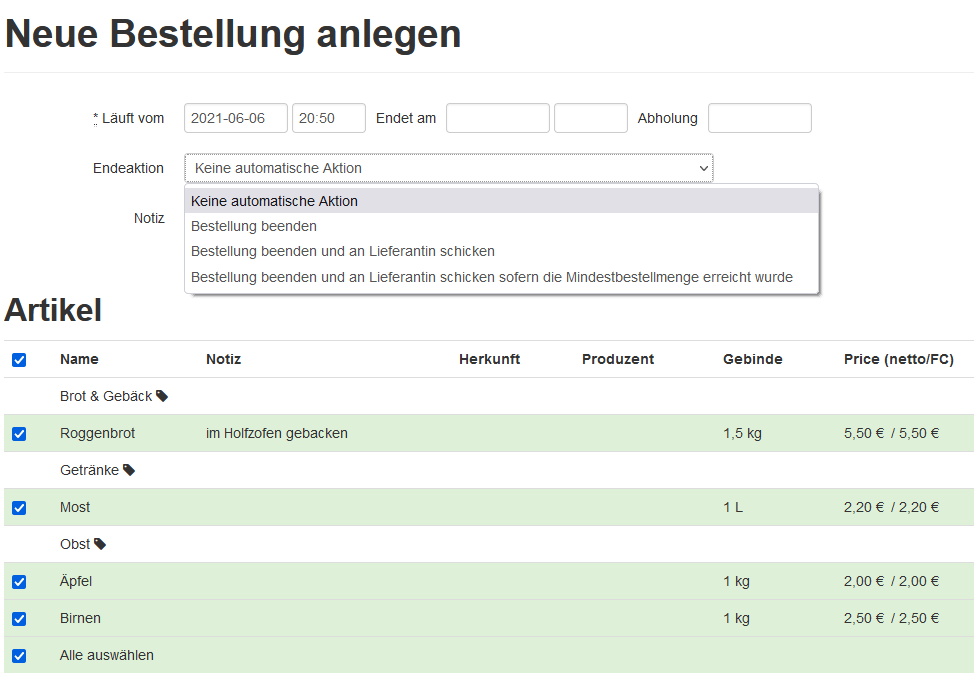Uncheck the Birnen row checkbox
This screenshot has width=974, height=683.
coord(19,619)
